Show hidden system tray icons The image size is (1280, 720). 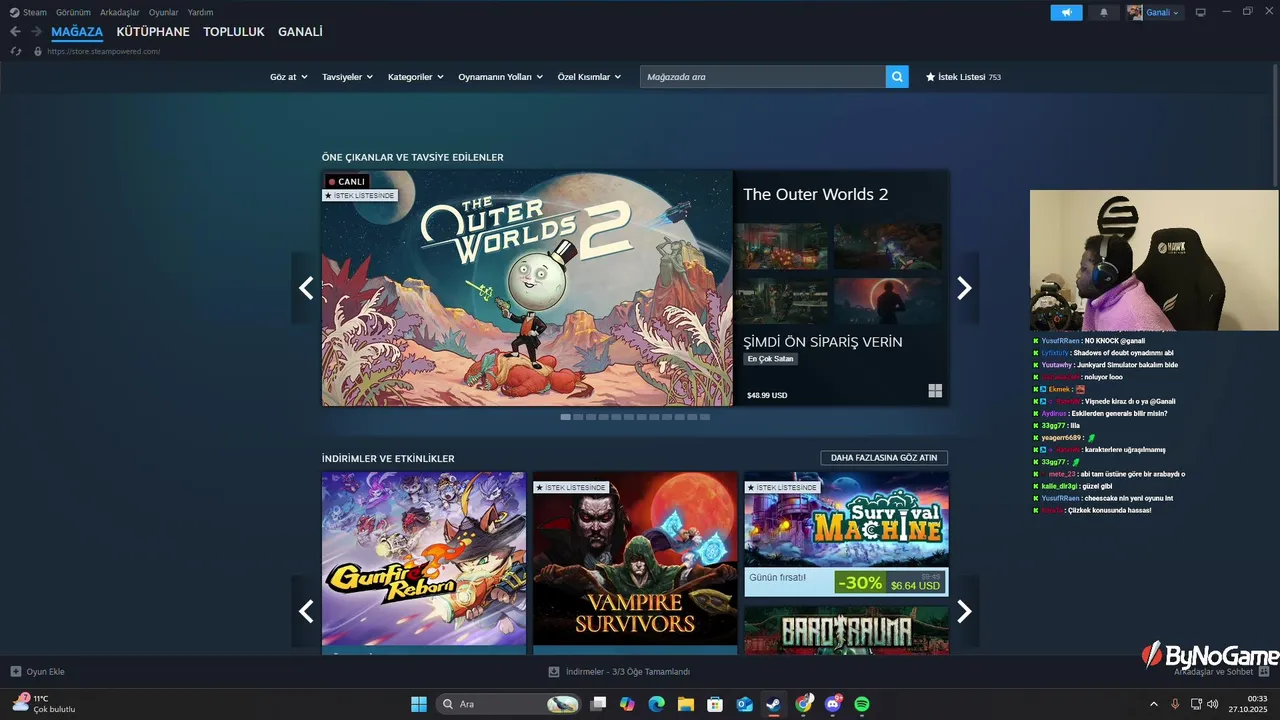pyautogui.click(x=1154, y=704)
